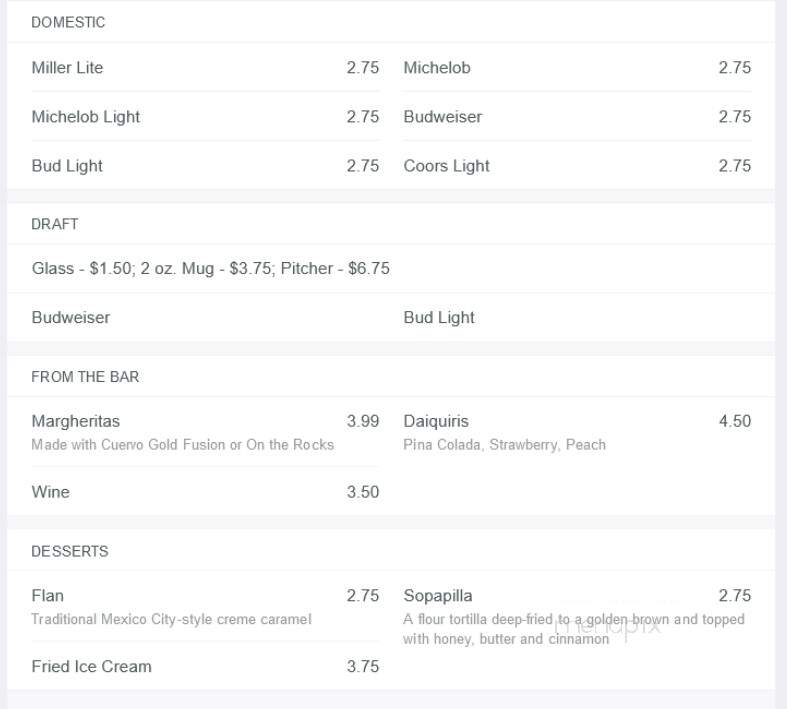Select the Fried Ice Cream item
This screenshot has width=787, height=709.
click(205, 666)
